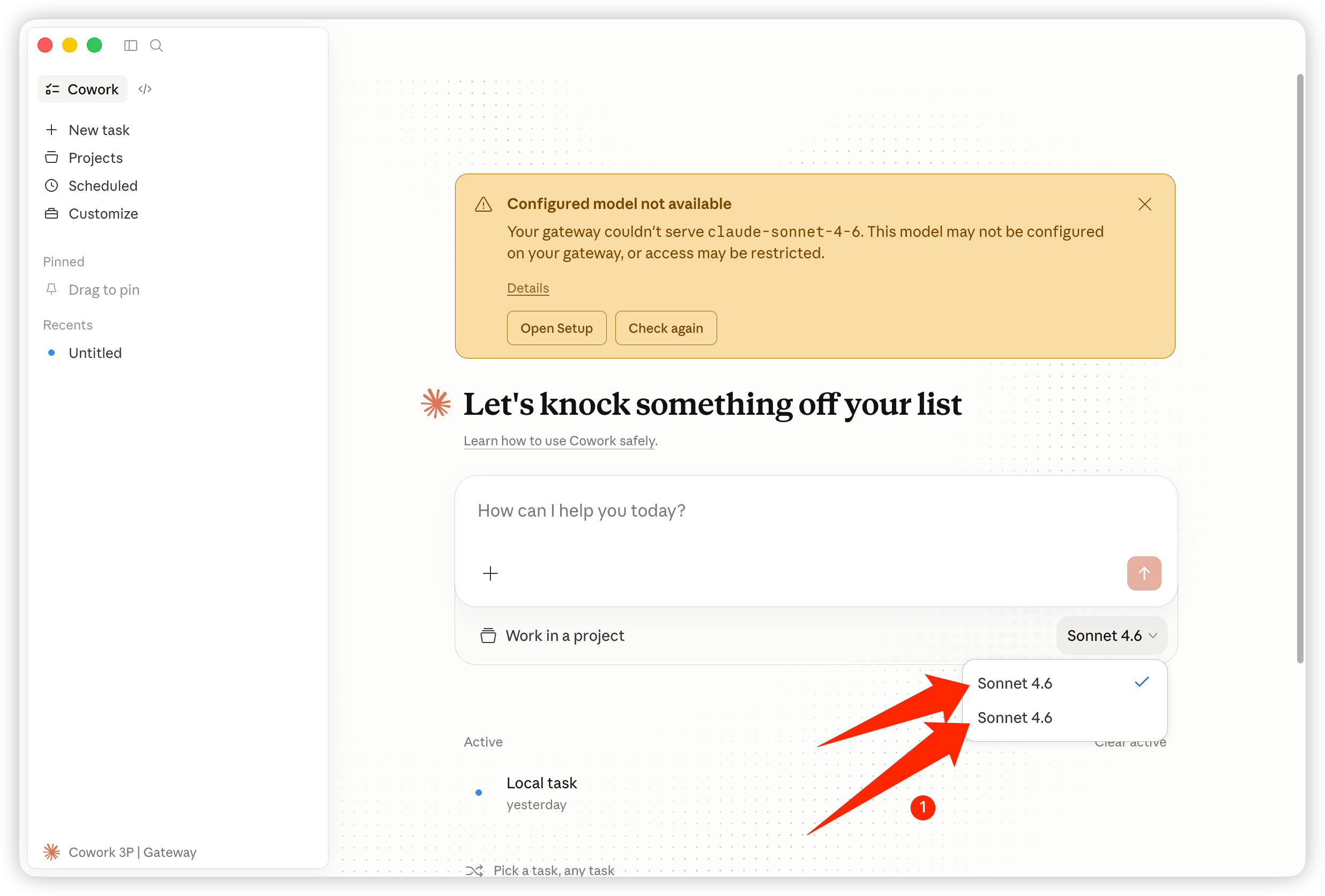Choose the second Sonnet 4.6 entry
This screenshot has height=896, width=1325.
pyautogui.click(x=1065, y=718)
